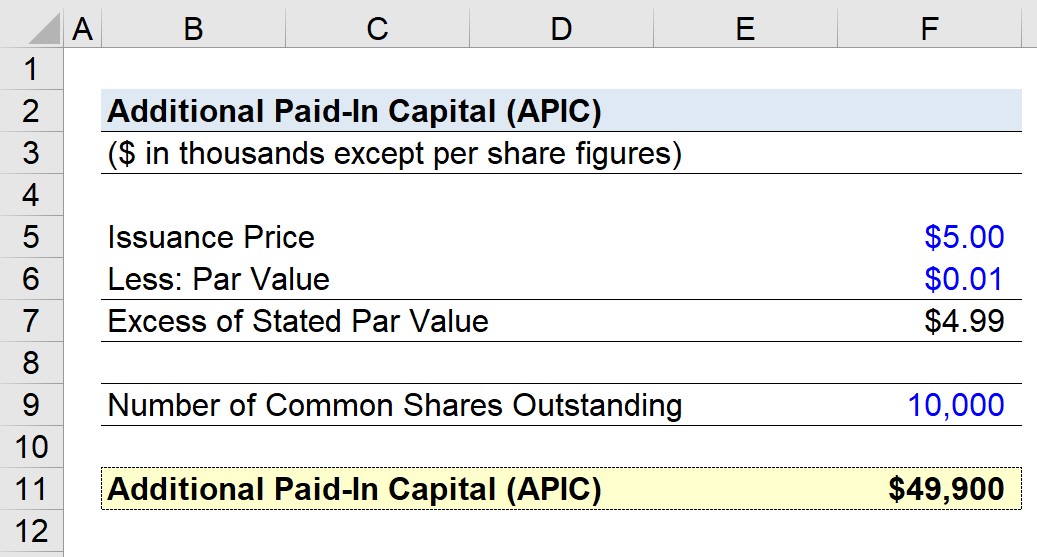Viewport: 1037px width, 557px height.
Task: Select column B header
Action: 193,31
